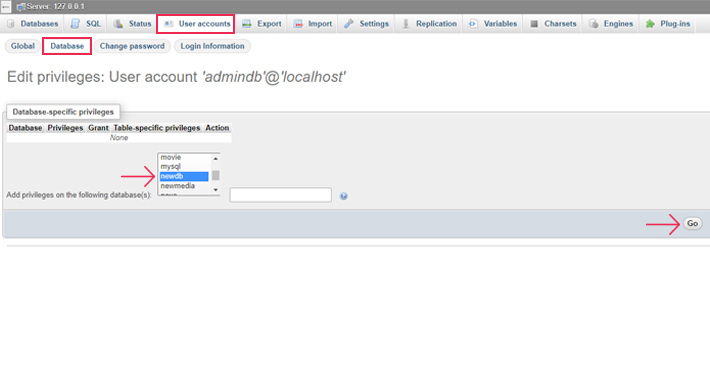The height and width of the screenshot is (378, 710).
Task: Click the Go button
Action: tap(692, 223)
